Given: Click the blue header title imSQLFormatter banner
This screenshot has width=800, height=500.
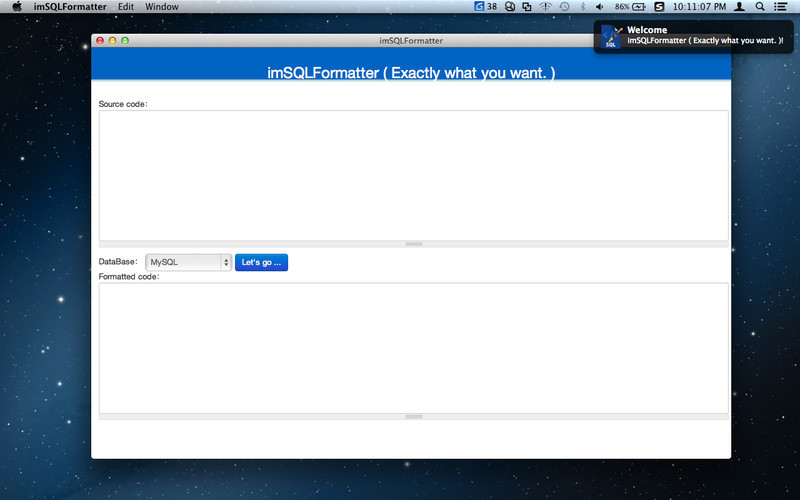Looking at the screenshot, I should [411, 73].
